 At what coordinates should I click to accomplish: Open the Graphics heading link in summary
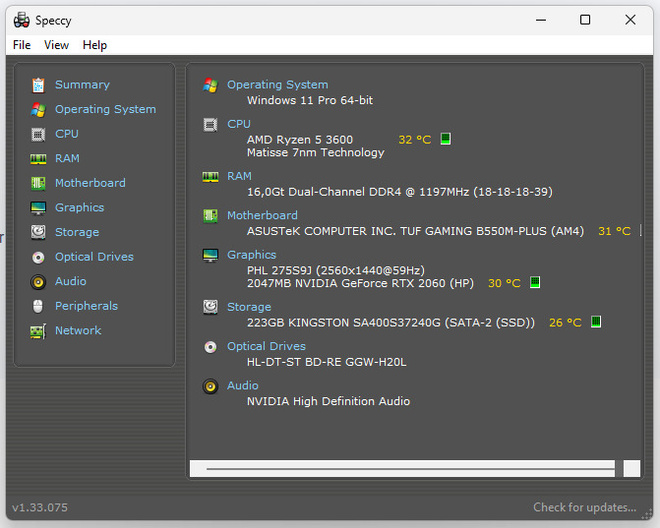[252, 255]
